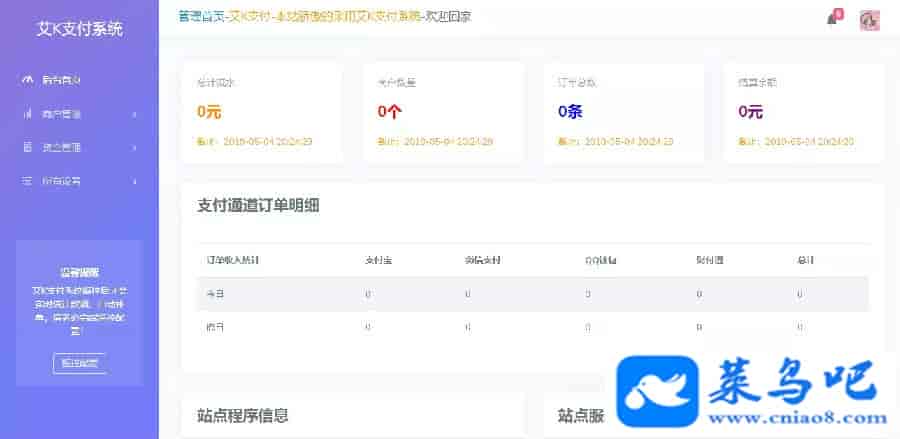The width and height of the screenshot is (900, 439).
Task: Click the 昨日 row label
Action: click(215, 327)
